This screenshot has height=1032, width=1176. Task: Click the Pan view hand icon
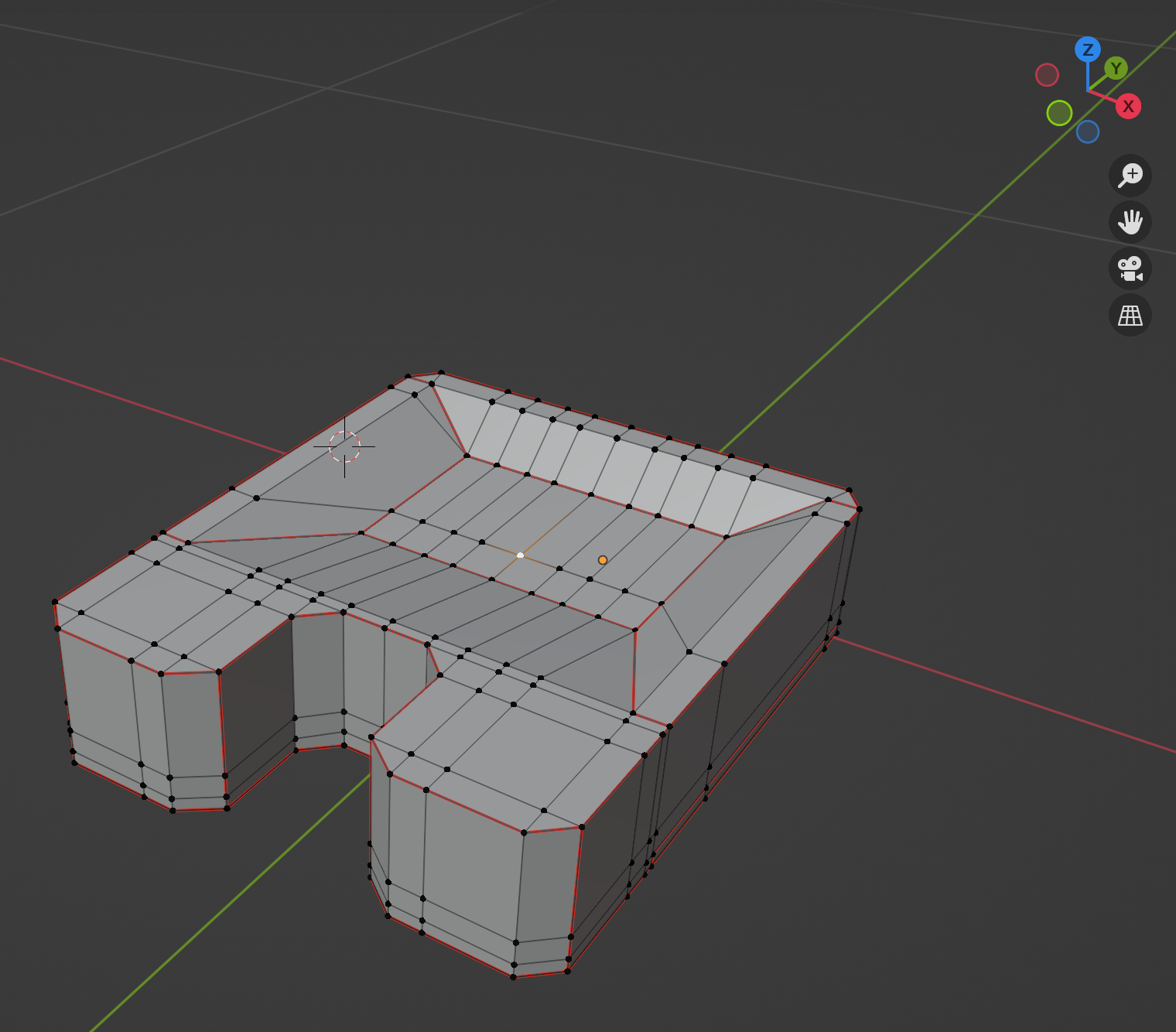[1130, 222]
